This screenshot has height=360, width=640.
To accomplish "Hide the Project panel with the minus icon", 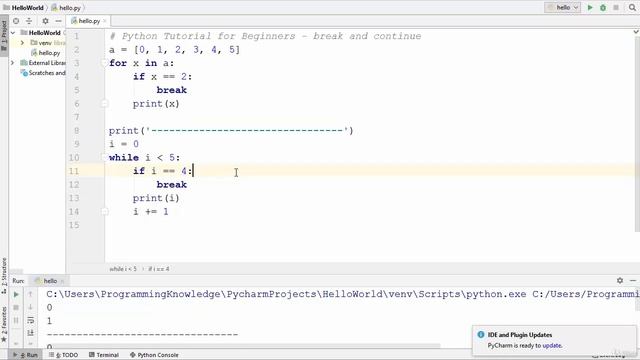I will tap(58, 21).
